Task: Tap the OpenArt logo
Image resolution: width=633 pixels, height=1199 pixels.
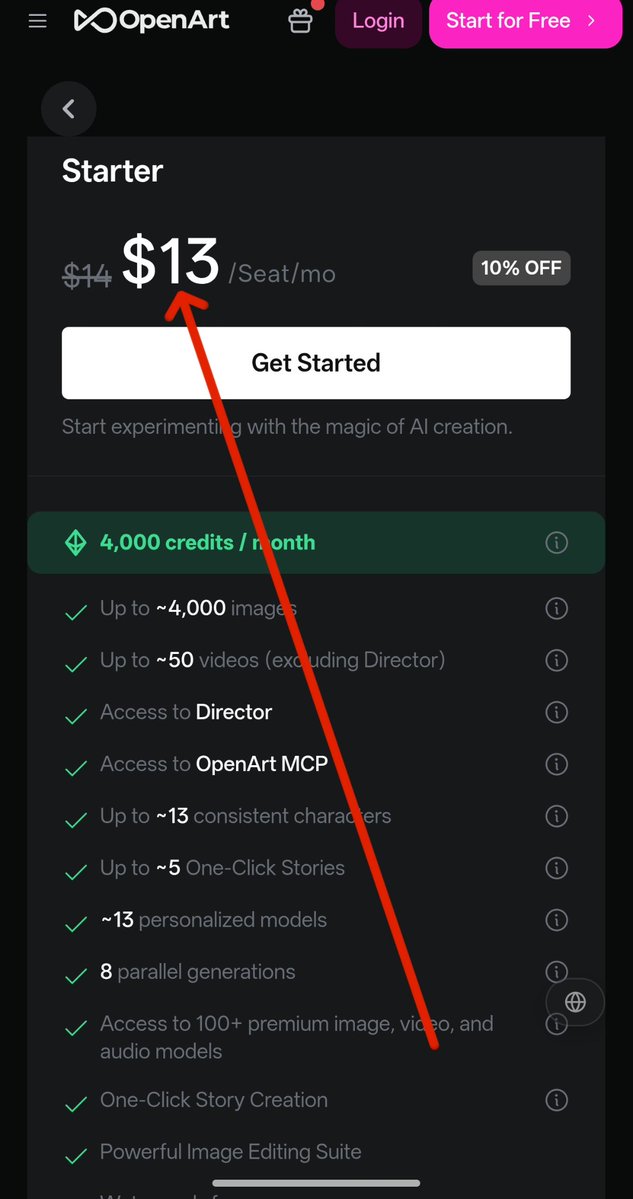Action: coord(151,21)
